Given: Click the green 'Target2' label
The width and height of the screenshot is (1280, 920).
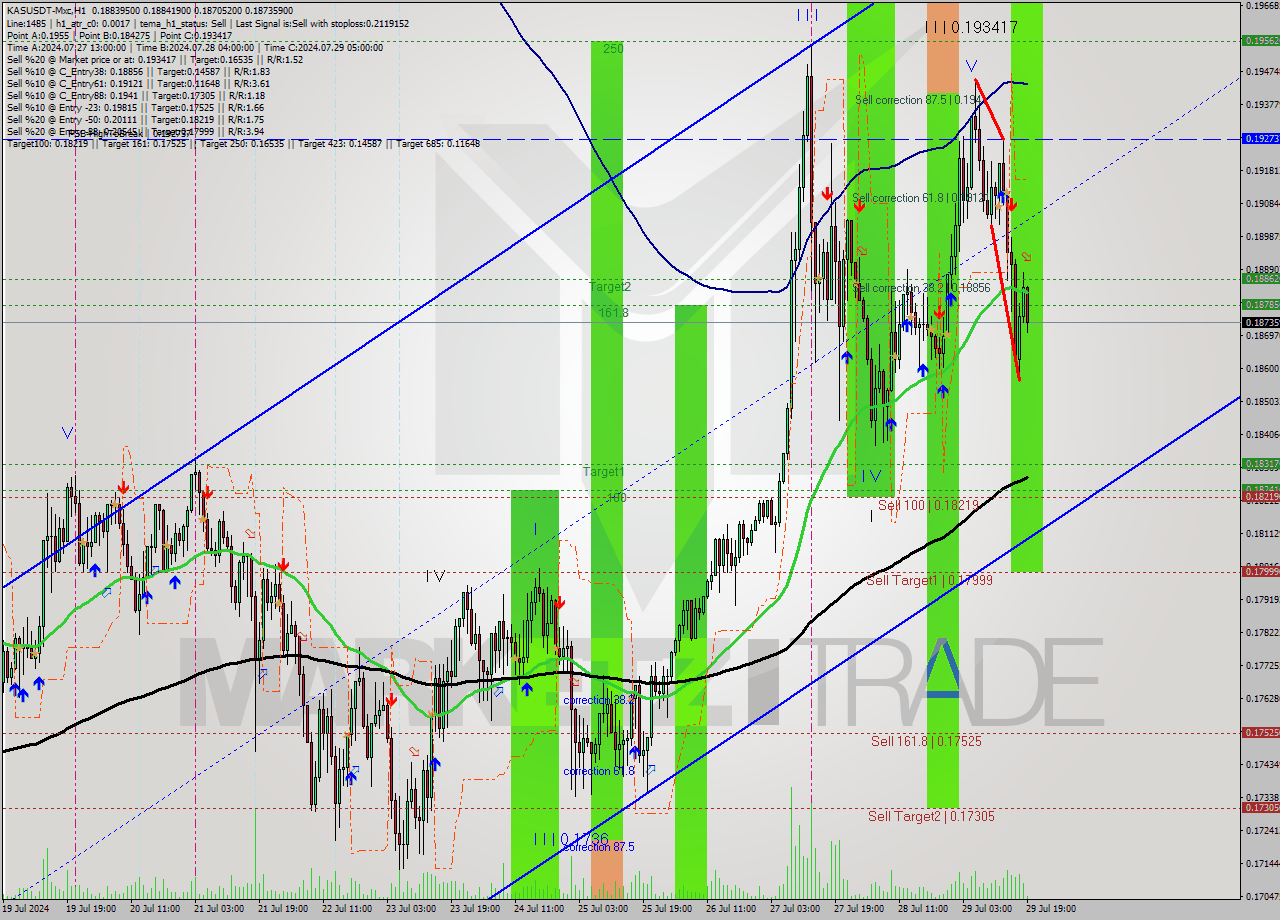Looking at the screenshot, I should 610,287.
